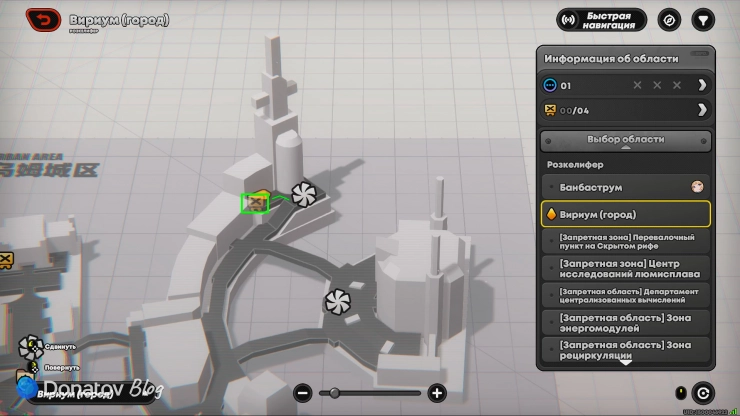Click the Информация об области panel header
Viewport: 740px width, 416px height.
611,59
